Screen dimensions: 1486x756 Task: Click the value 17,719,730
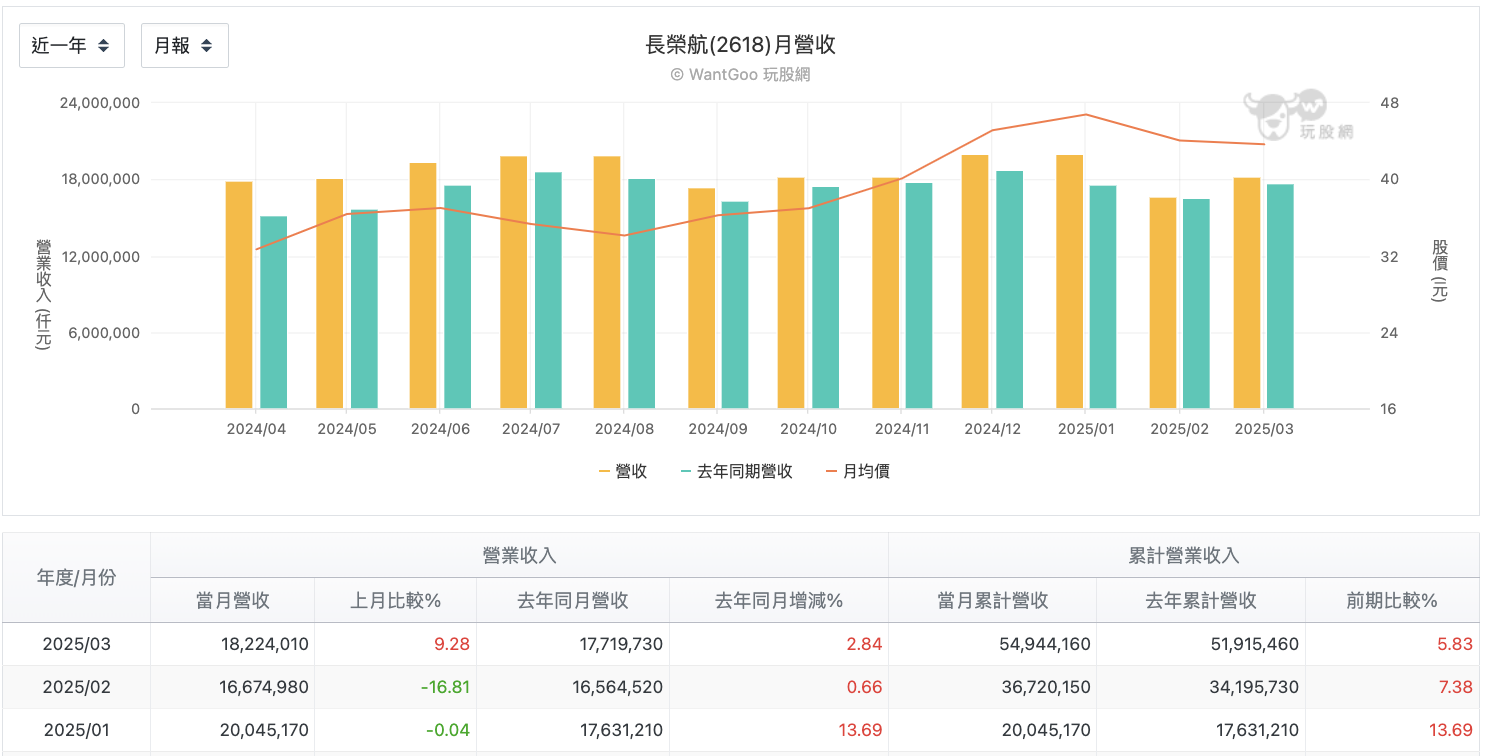click(619, 644)
